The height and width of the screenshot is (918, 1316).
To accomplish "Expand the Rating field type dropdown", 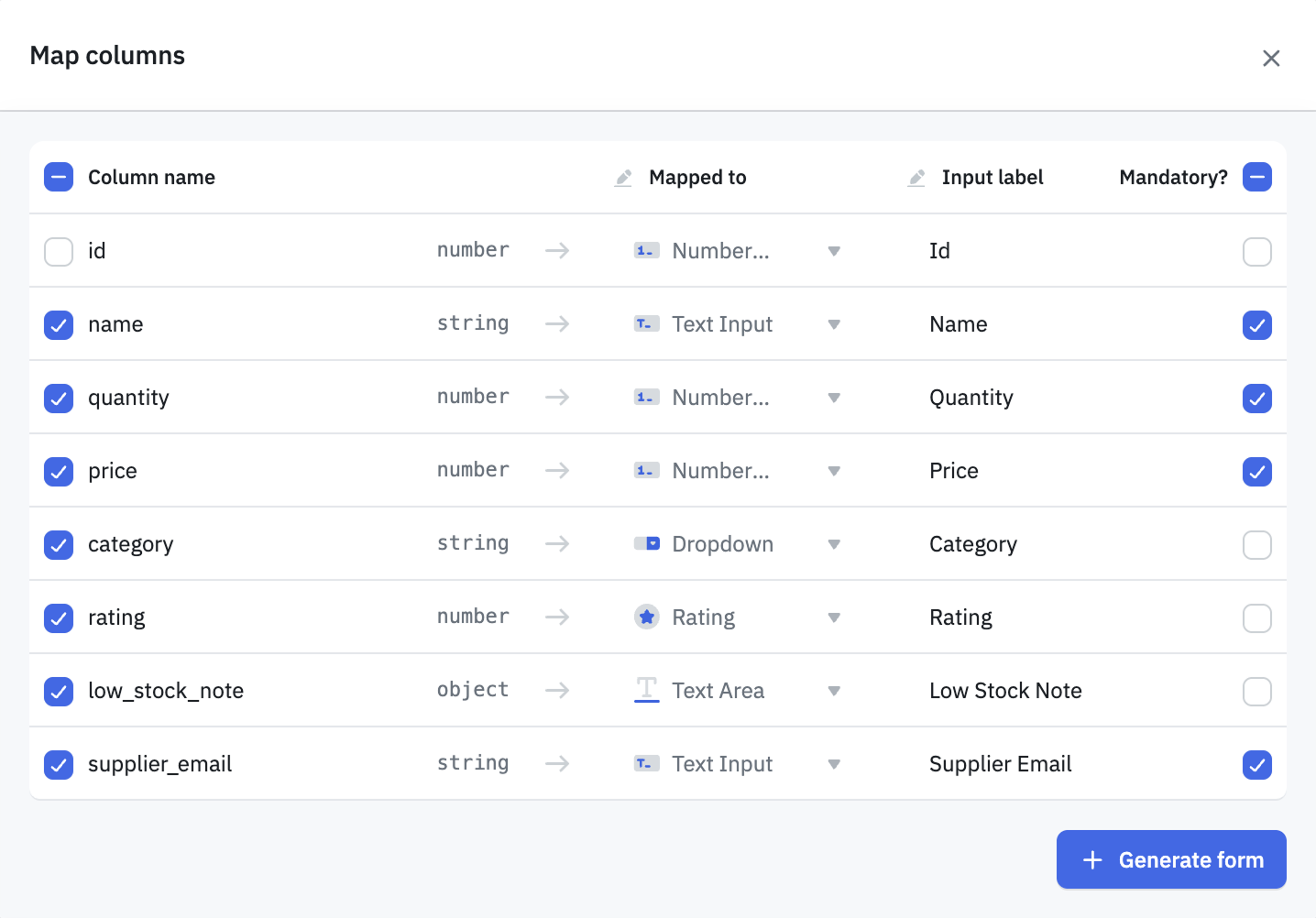I will pos(833,617).
